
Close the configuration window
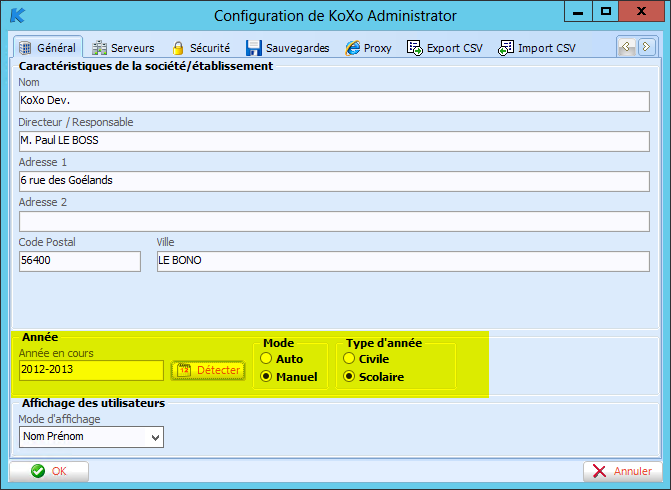tap(641, 12)
